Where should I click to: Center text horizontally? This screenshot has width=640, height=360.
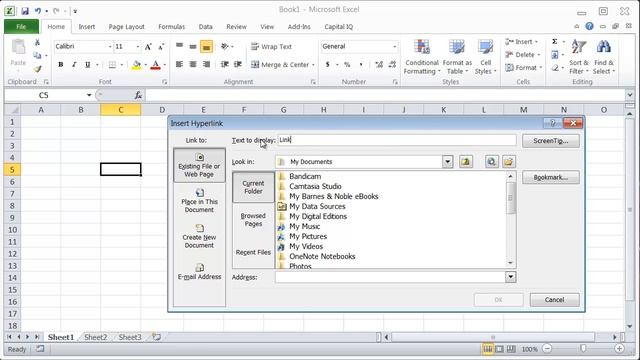[193, 64]
